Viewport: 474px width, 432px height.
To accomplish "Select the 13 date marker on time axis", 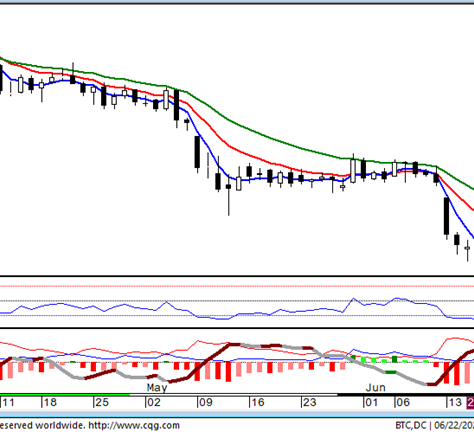I will tap(455, 402).
